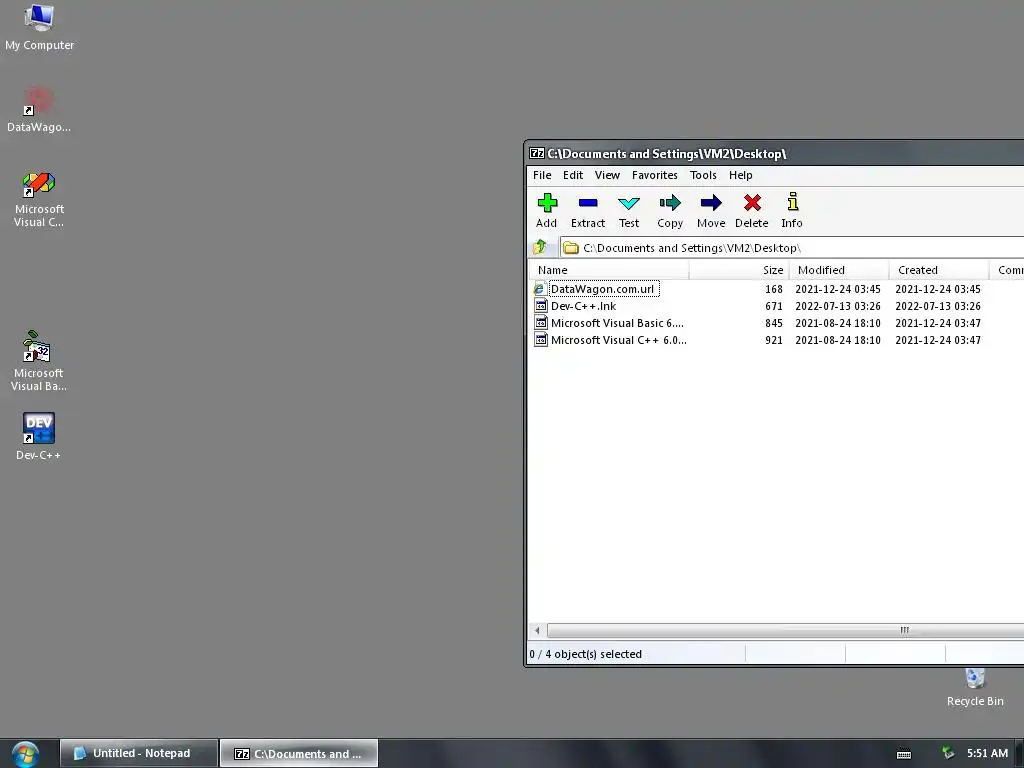Click Microsoft Visual Basic 6.... file name
This screenshot has height=768, width=1024.
[x=617, y=323]
